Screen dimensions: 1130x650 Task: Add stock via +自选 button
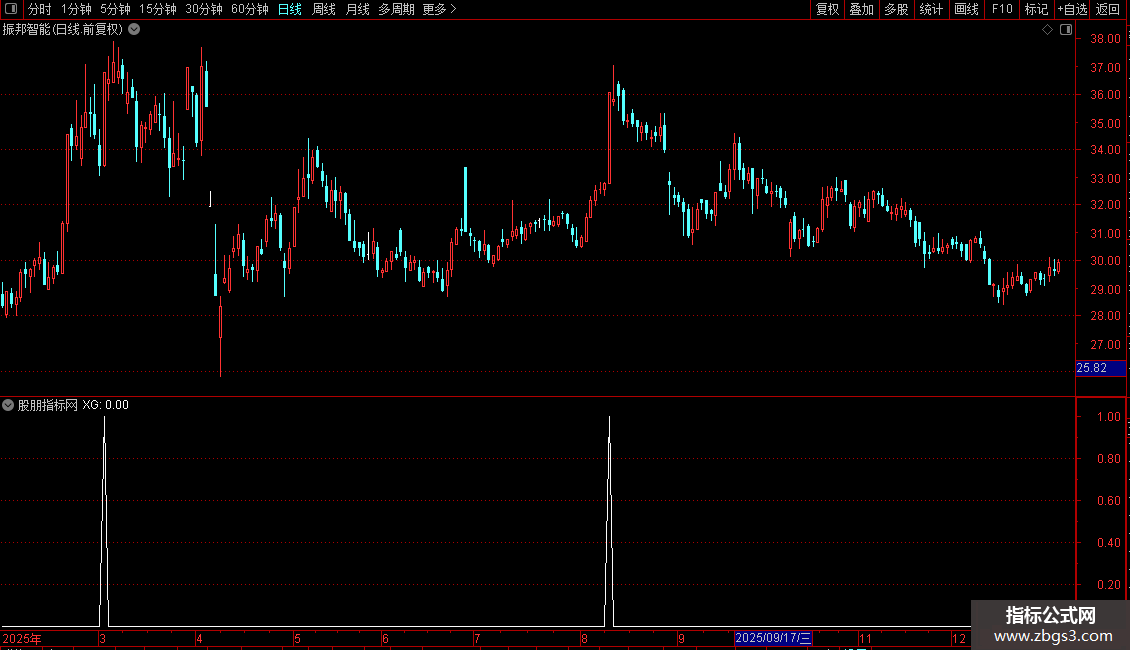point(1072,9)
